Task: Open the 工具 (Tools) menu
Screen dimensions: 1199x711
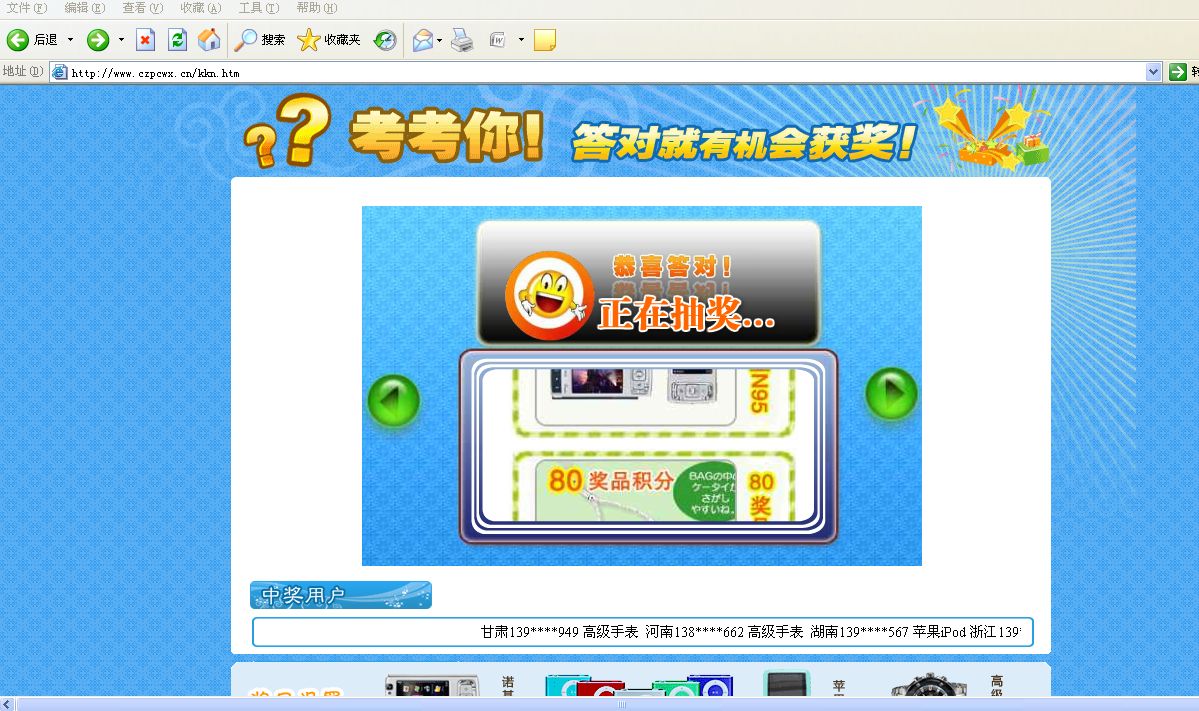Action: (257, 8)
